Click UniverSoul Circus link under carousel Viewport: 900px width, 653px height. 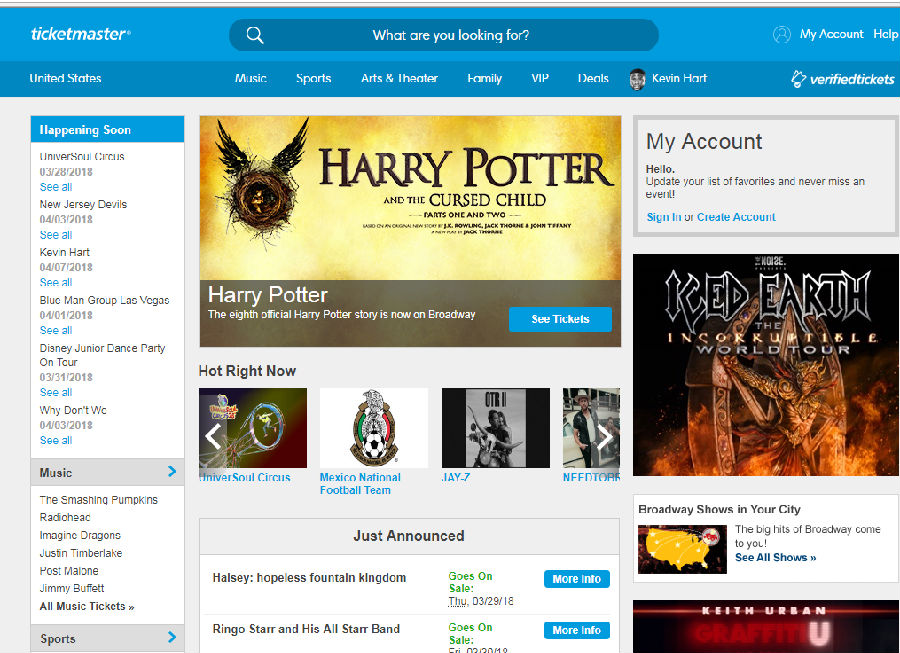(245, 477)
